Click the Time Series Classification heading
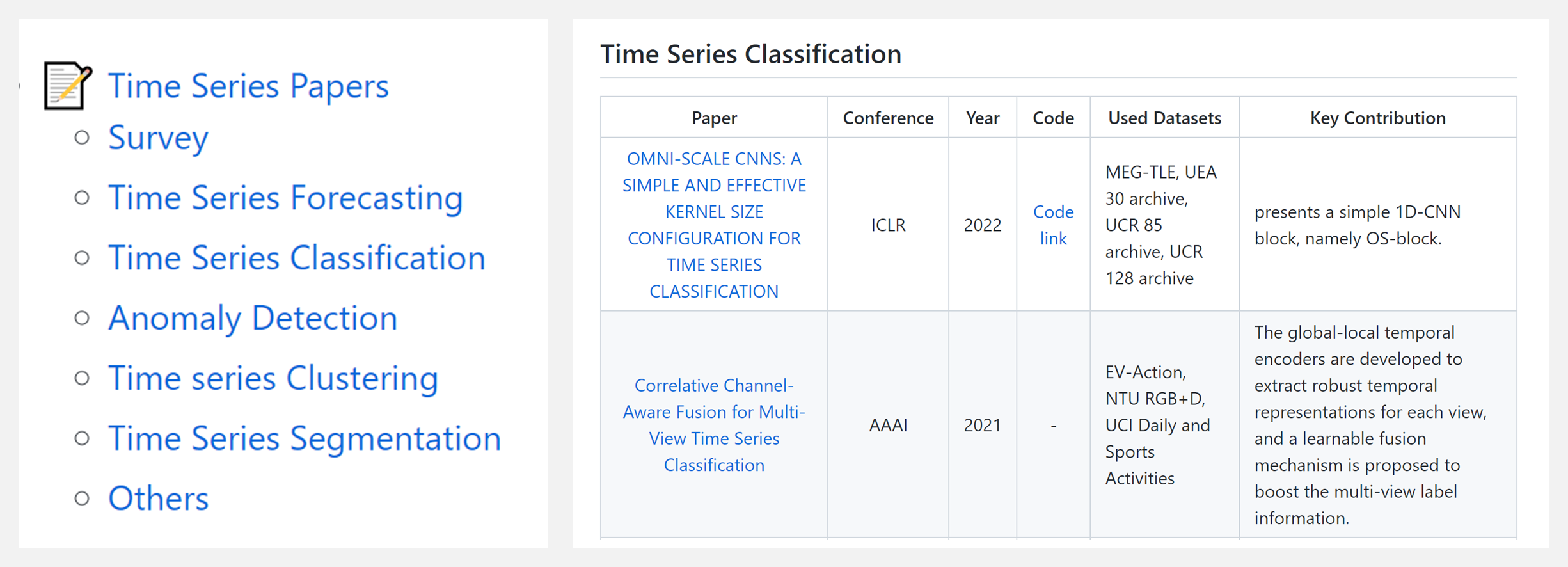The image size is (1568, 567). tap(750, 54)
